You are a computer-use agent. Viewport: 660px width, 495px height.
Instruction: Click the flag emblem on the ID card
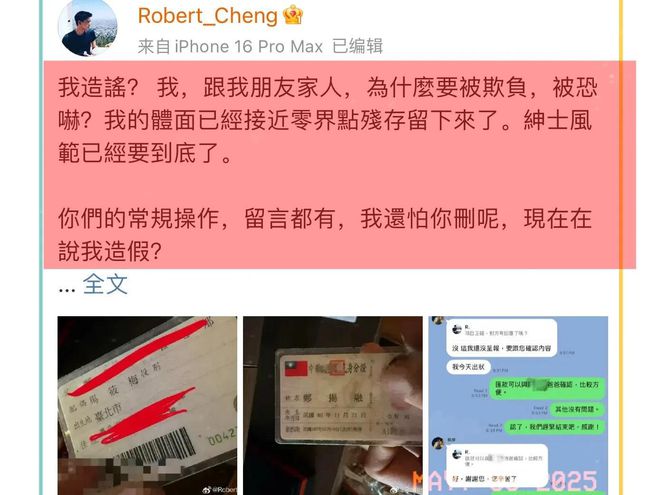pos(296,368)
